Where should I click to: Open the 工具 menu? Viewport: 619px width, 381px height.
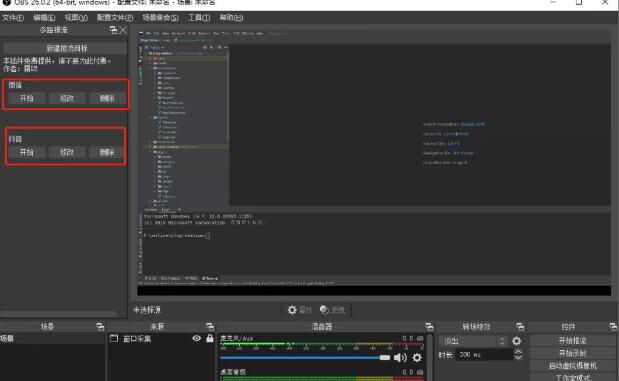(x=199, y=18)
